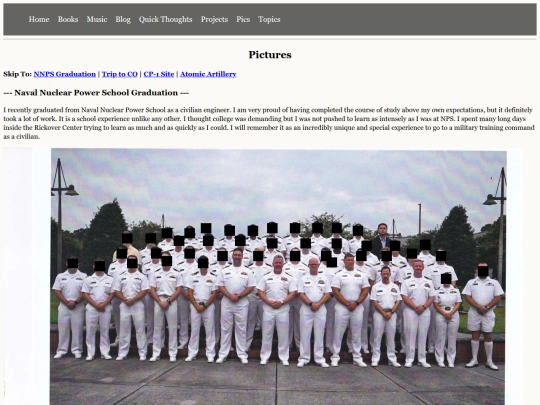The image size is (540, 405).
Task: Jump to the NNPS Graduation section
Action: click(x=65, y=74)
